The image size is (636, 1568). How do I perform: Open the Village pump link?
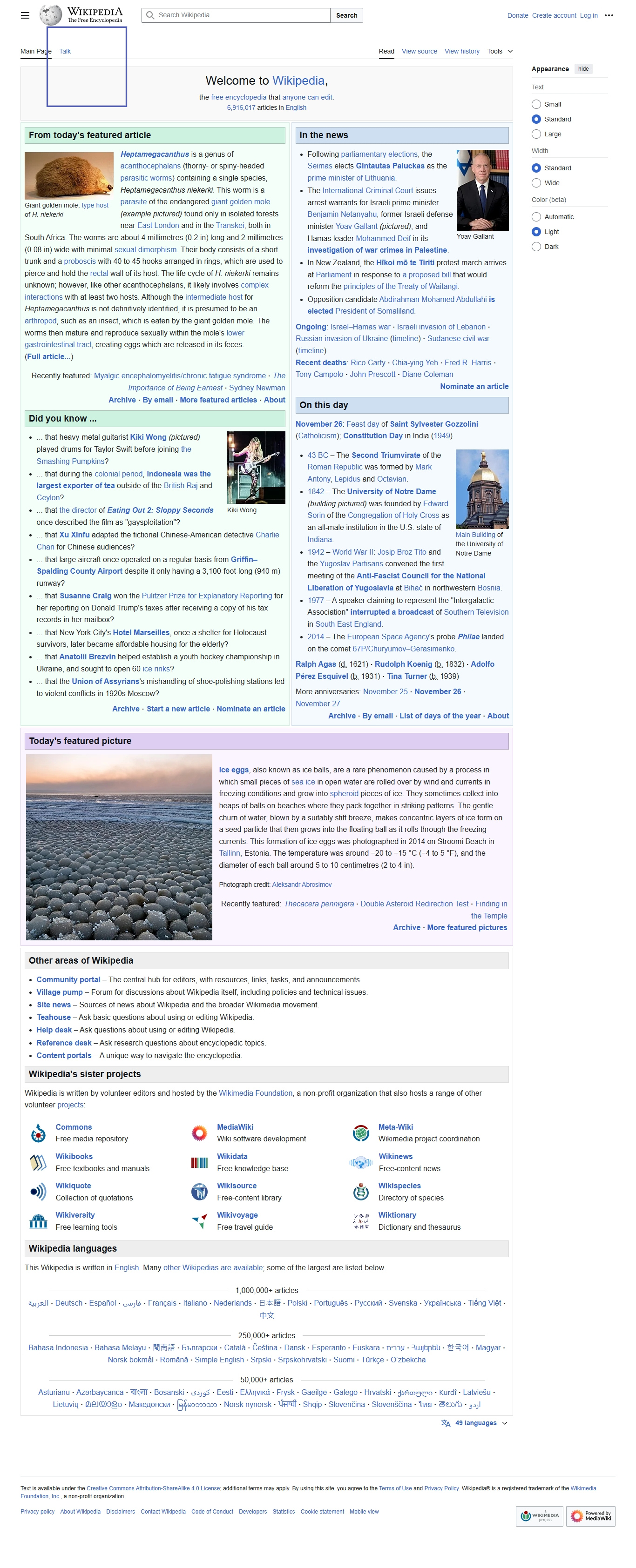click(x=59, y=992)
